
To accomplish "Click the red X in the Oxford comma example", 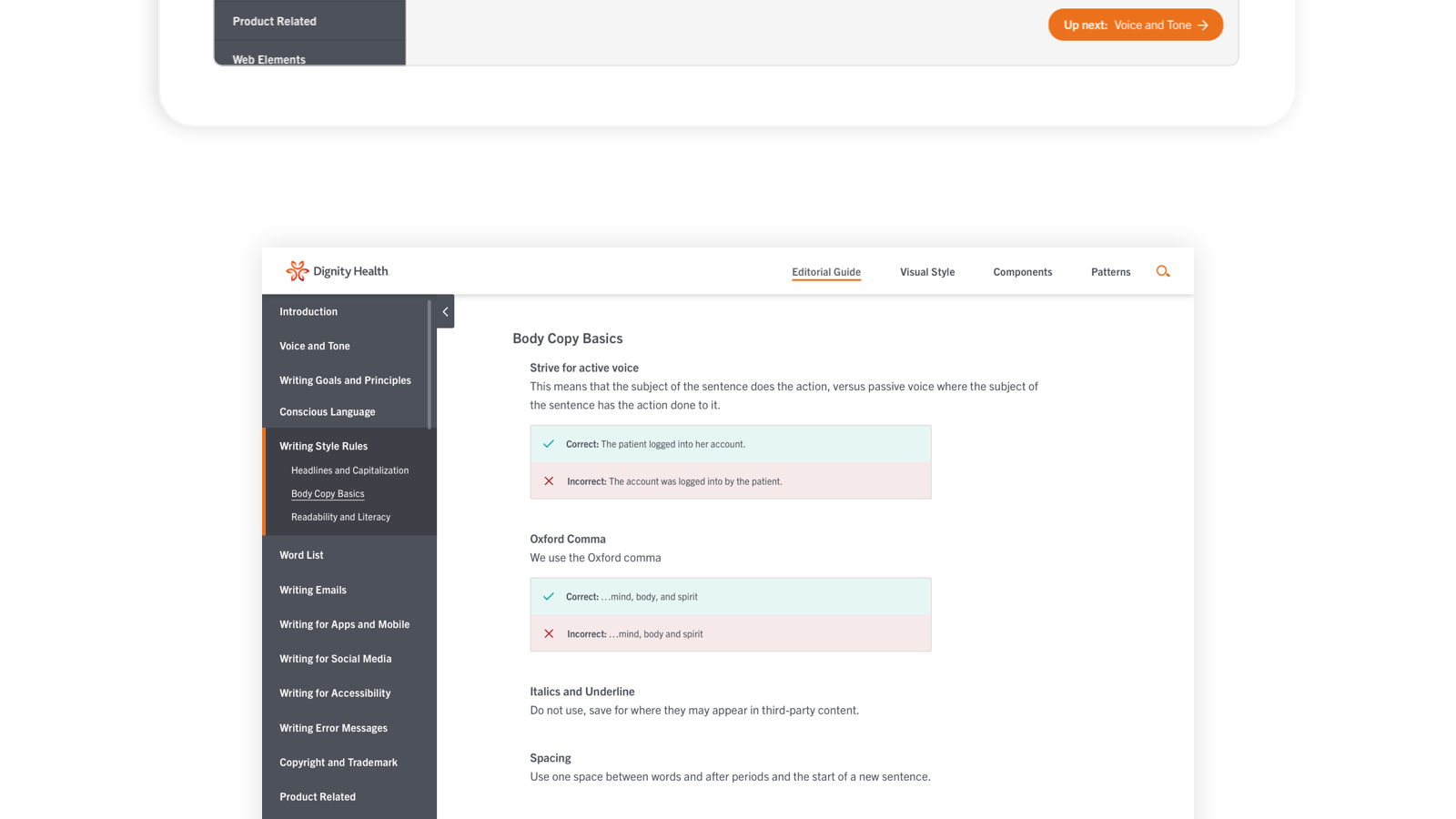I will [x=549, y=634].
